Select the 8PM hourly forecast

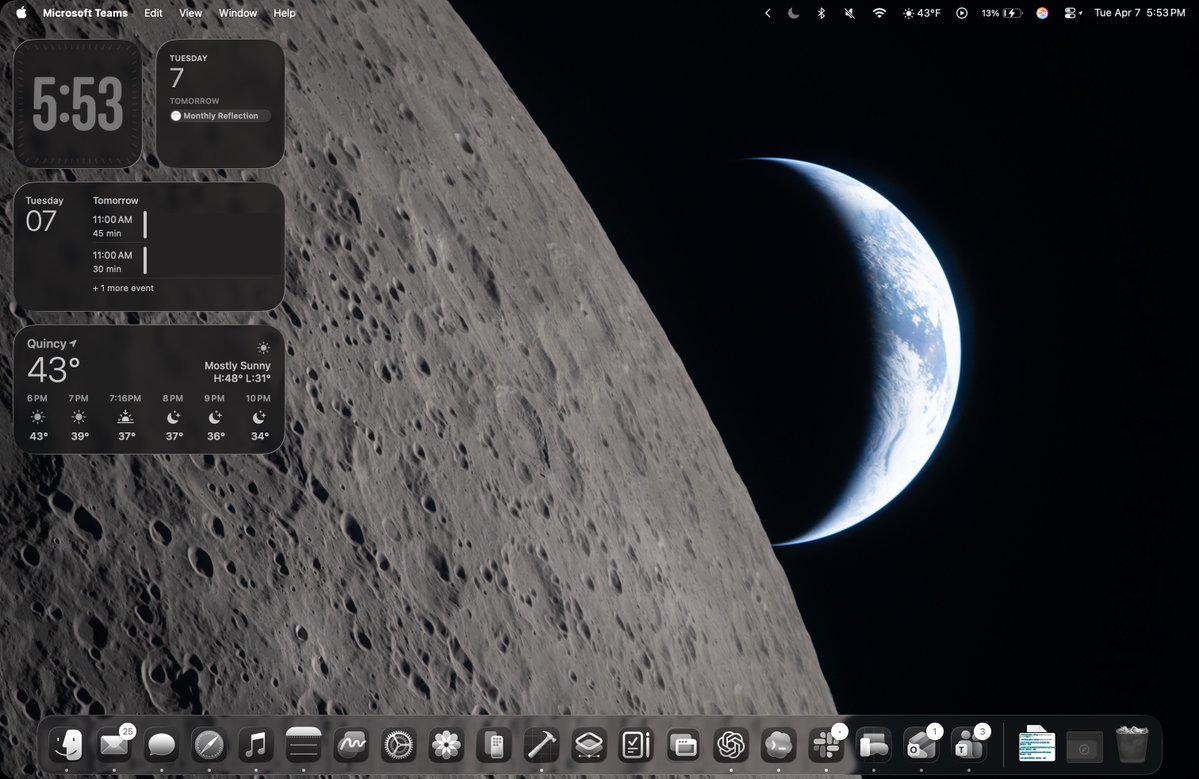tap(173, 419)
